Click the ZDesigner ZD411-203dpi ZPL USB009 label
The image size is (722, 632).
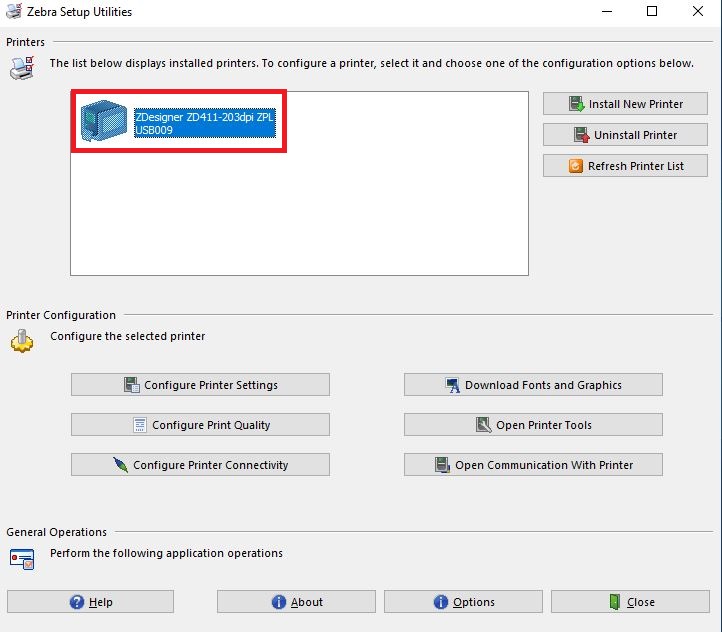coord(205,123)
